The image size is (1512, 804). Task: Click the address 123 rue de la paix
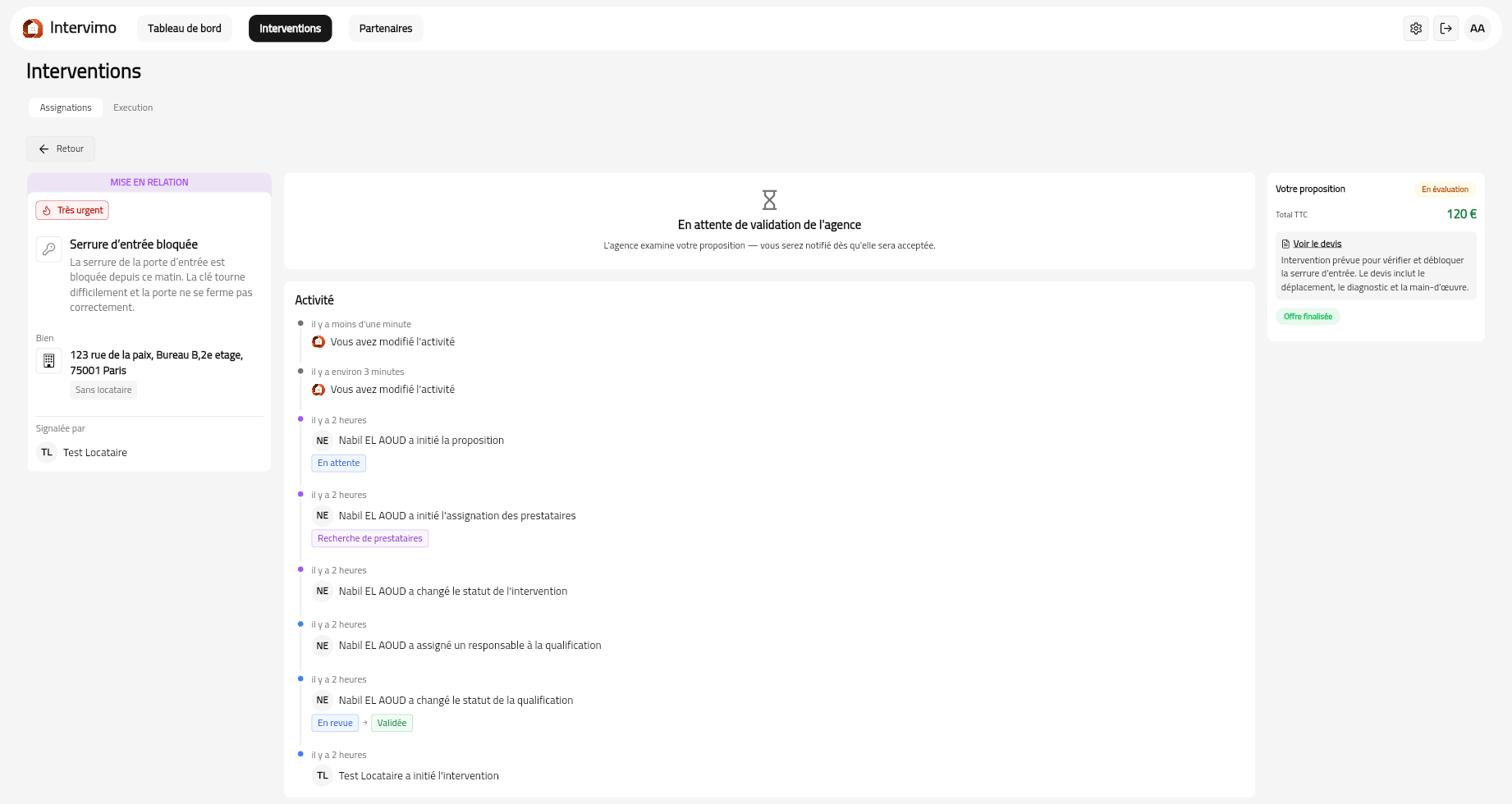point(157,363)
